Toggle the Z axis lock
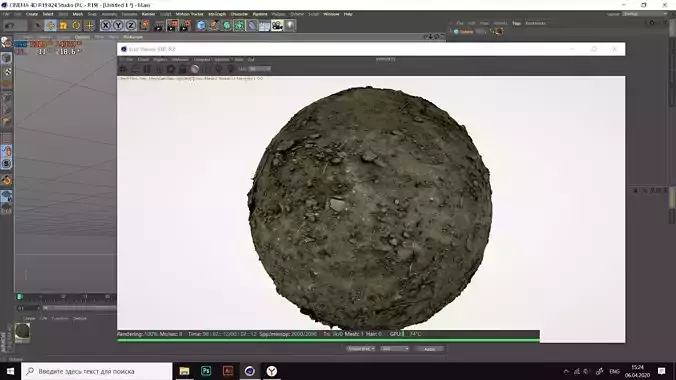The width and height of the screenshot is (676, 380). coord(131,25)
